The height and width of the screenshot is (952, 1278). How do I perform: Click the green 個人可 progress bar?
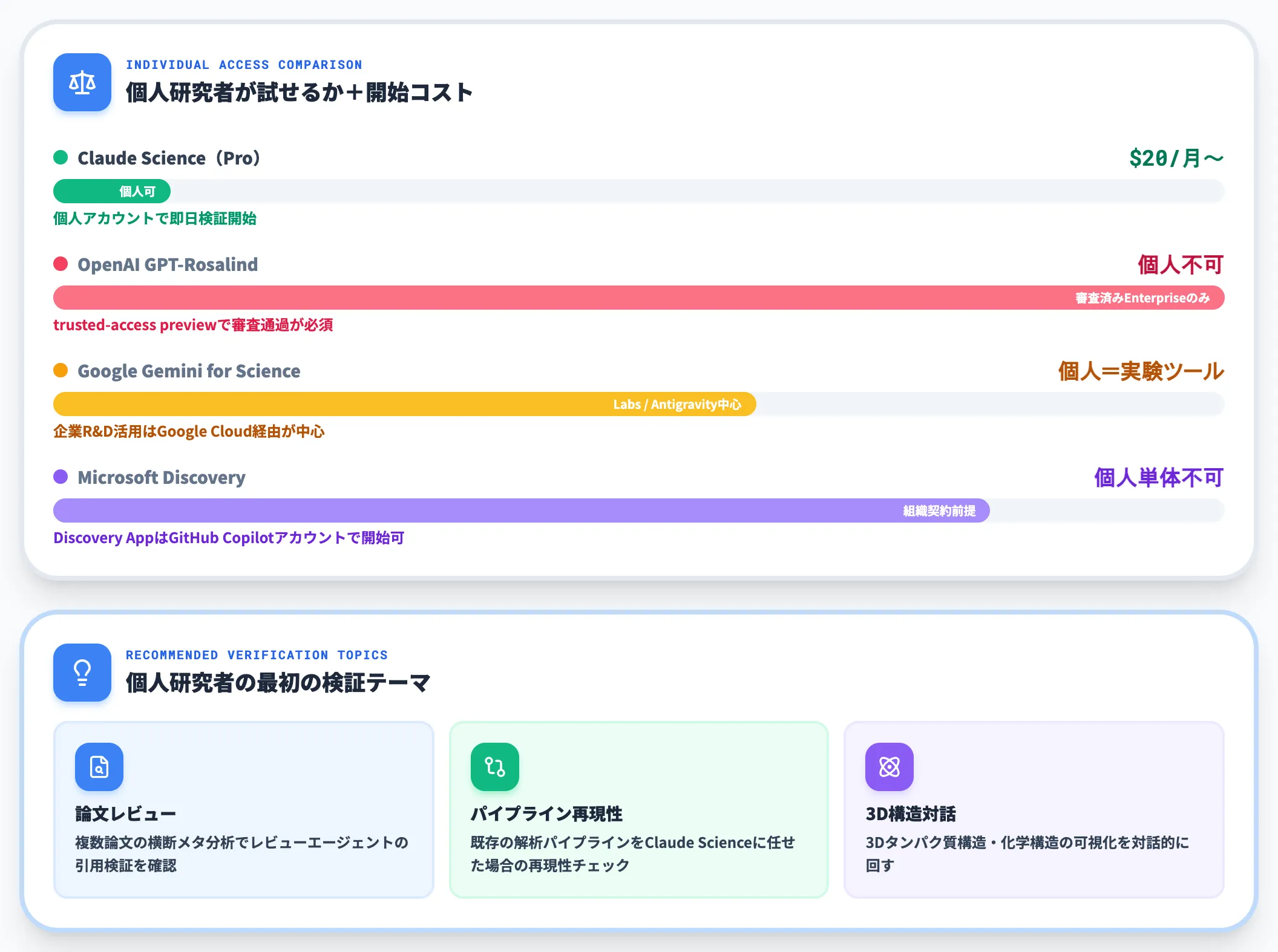tap(112, 191)
